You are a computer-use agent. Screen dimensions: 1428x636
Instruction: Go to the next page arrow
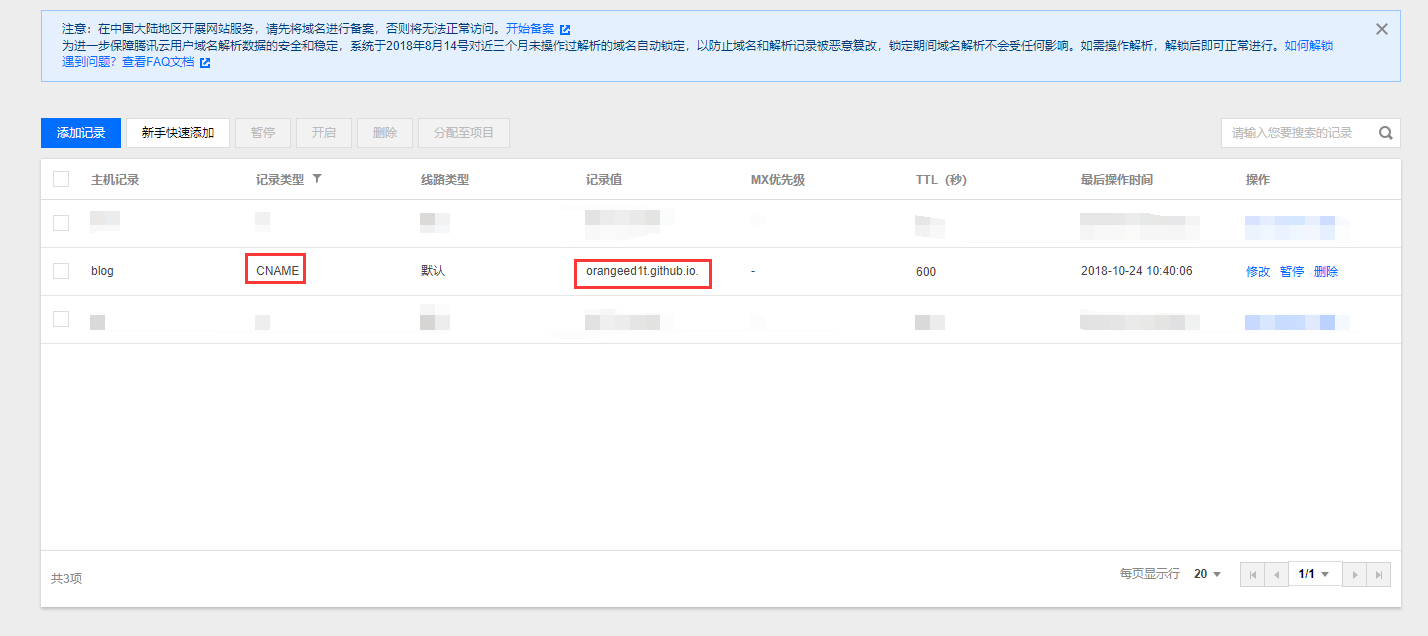click(x=1354, y=574)
